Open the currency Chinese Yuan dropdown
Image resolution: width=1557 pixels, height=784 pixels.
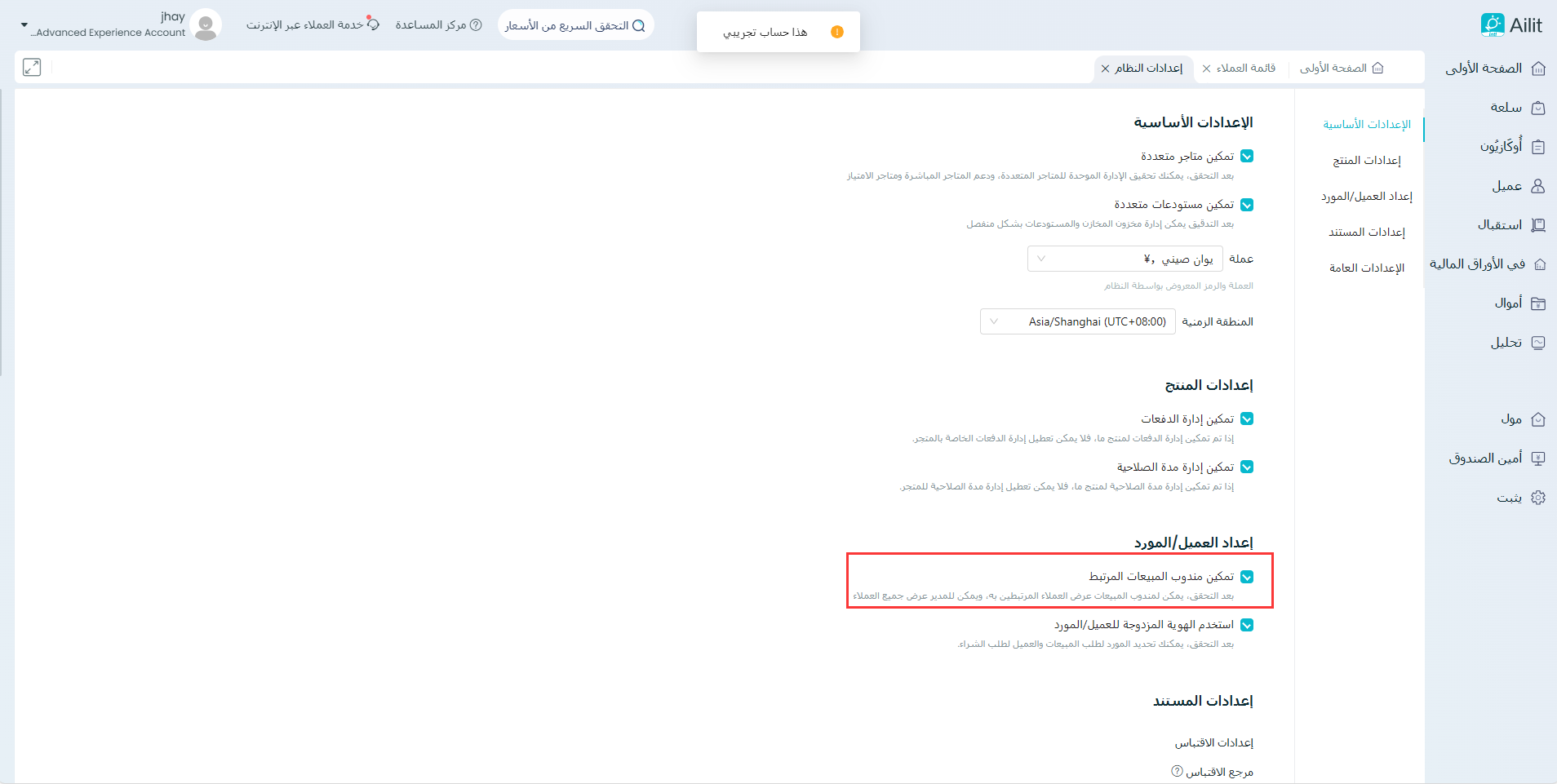[1124, 259]
